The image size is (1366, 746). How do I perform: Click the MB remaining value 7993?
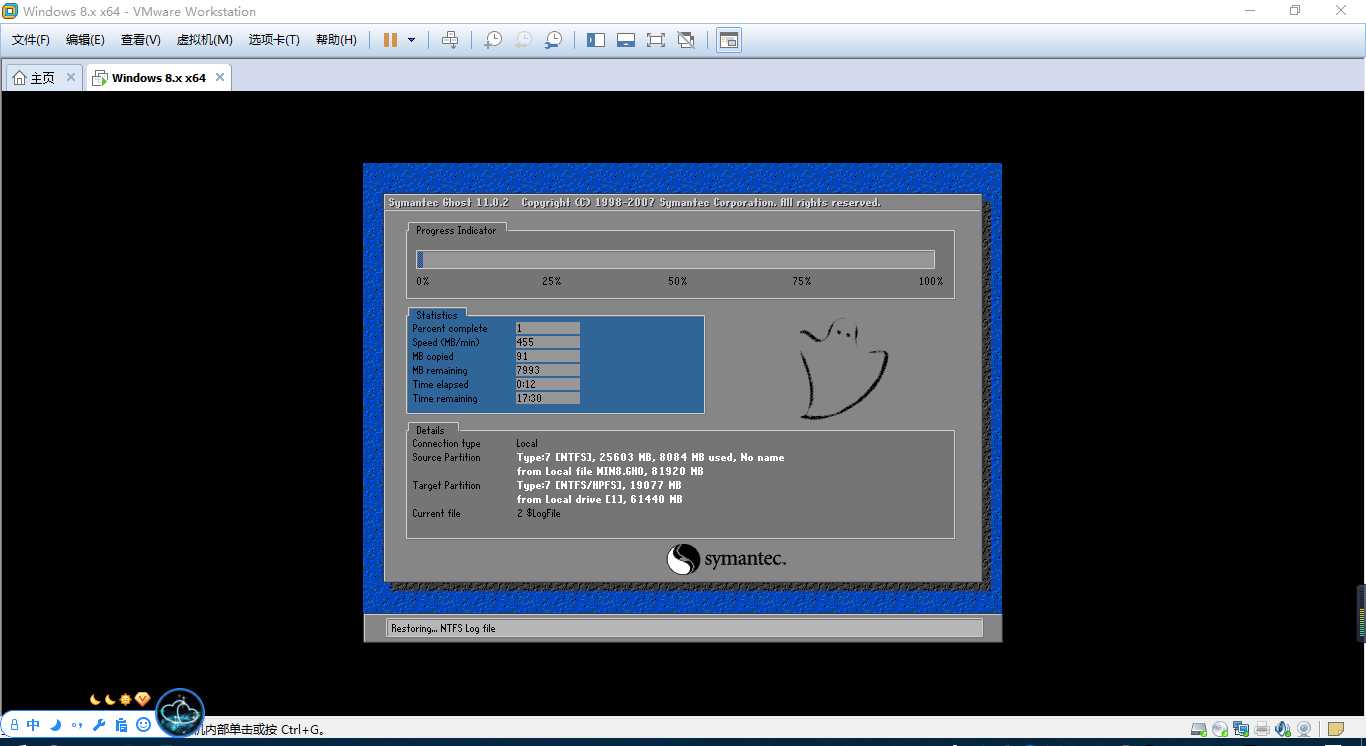point(548,370)
